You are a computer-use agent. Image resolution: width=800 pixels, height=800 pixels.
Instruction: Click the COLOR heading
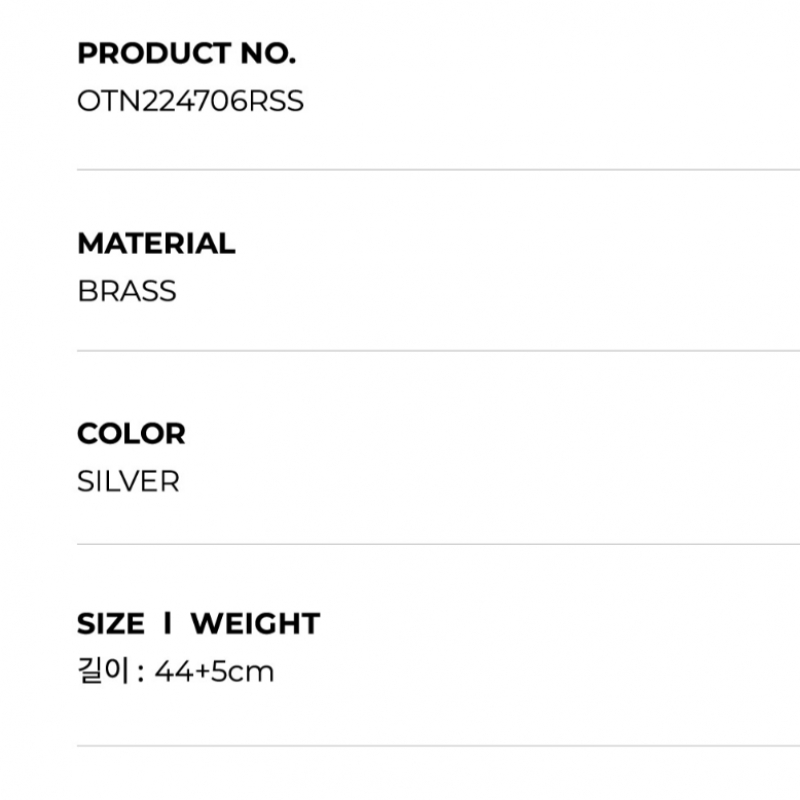click(x=131, y=434)
